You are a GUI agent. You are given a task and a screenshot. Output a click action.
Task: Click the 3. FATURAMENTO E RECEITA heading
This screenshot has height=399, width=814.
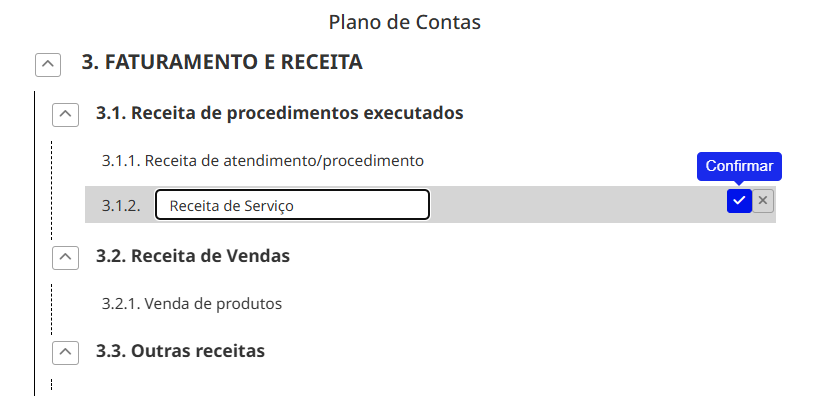point(222,62)
